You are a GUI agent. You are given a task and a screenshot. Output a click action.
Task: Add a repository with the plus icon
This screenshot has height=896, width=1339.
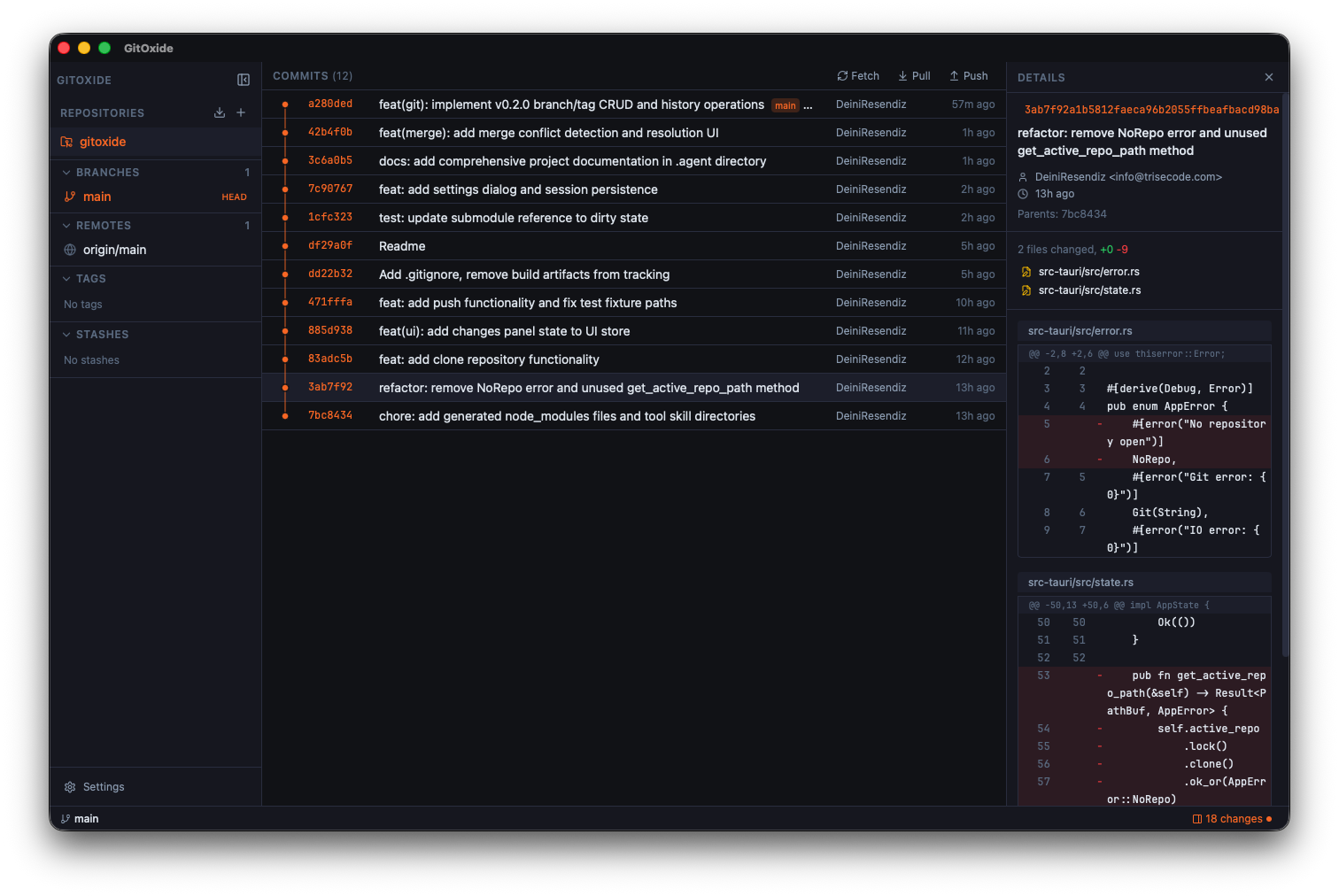(241, 112)
